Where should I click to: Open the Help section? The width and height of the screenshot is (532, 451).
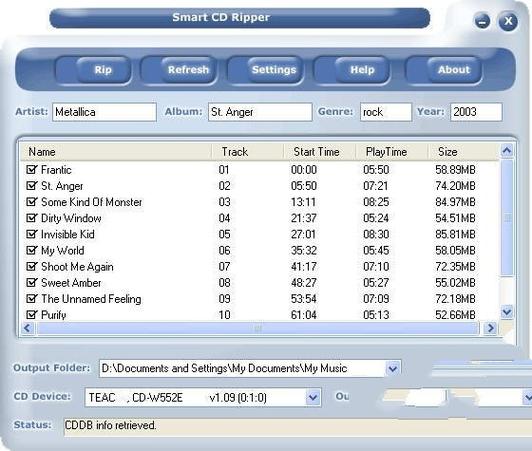362,70
